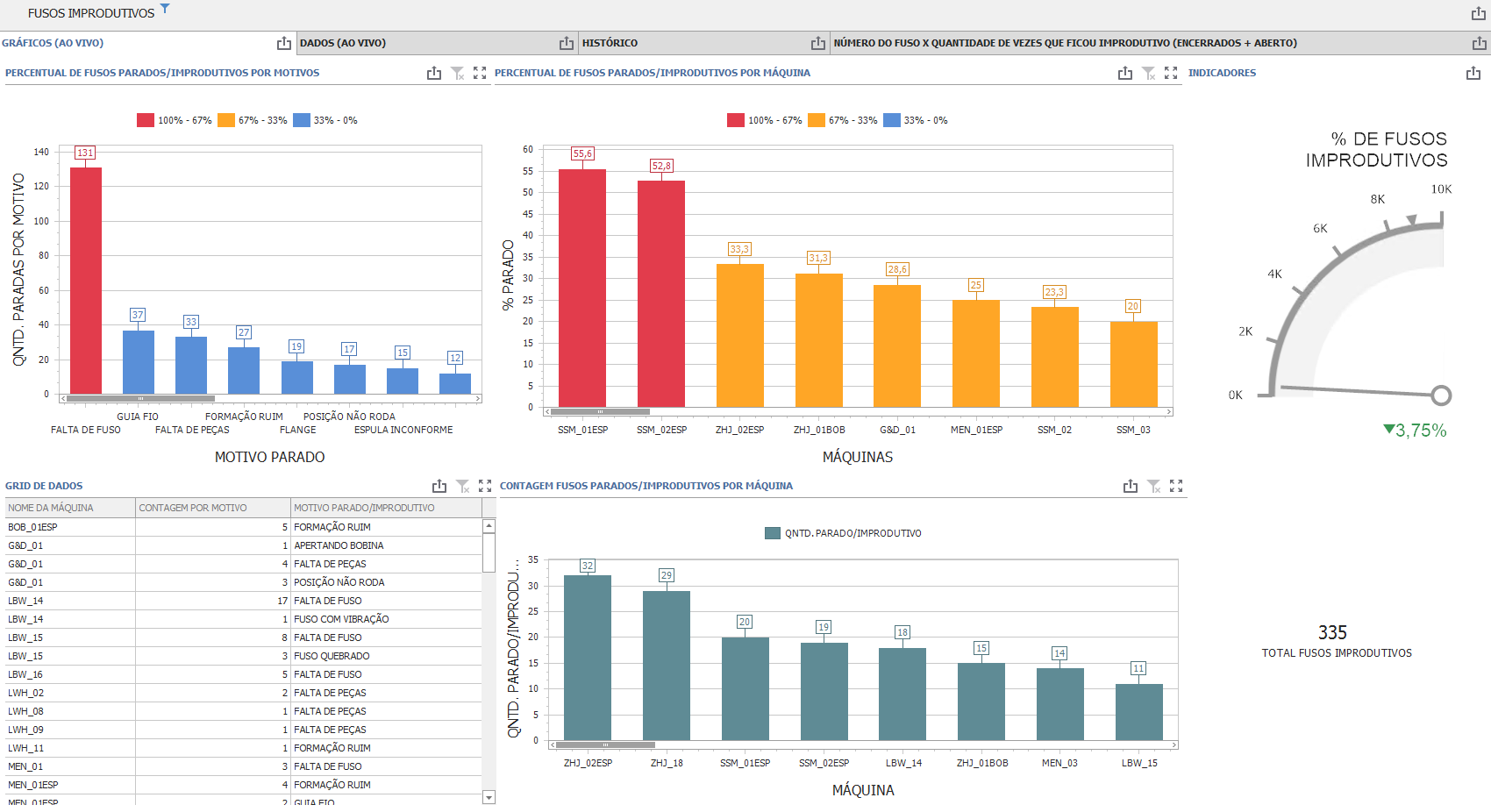Viewport: 1491px width, 812px height.
Task: Clear filters on the motivos chart
Action: pyautogui.click(x=457, y=74)
